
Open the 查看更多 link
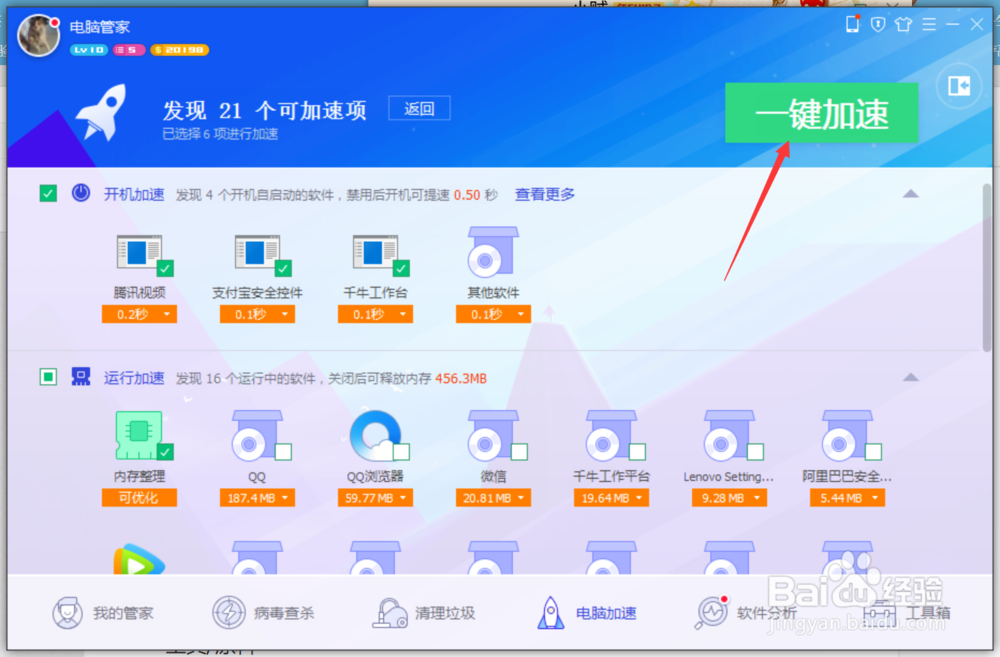click(x=544, y=194)
